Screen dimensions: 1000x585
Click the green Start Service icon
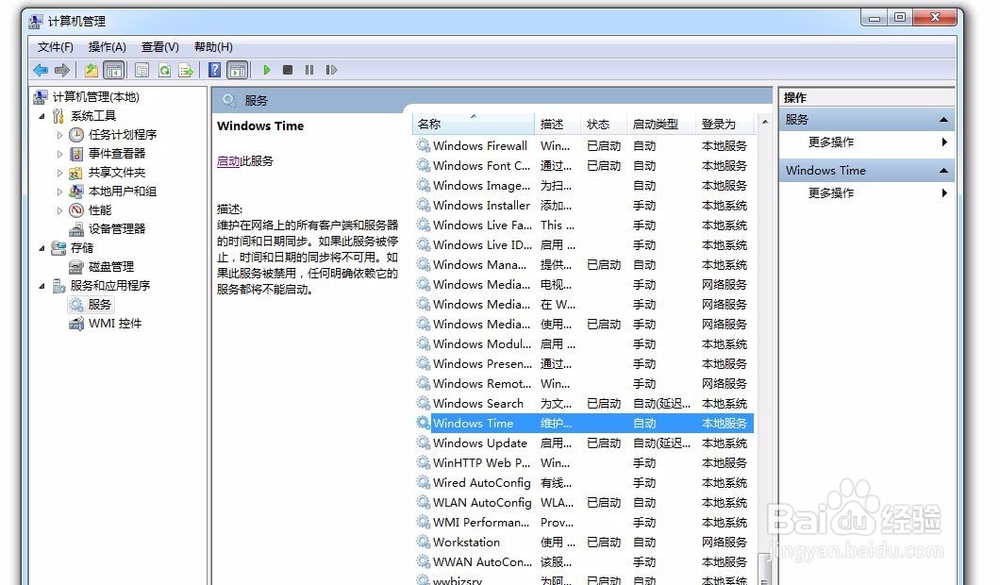point(267,70)
